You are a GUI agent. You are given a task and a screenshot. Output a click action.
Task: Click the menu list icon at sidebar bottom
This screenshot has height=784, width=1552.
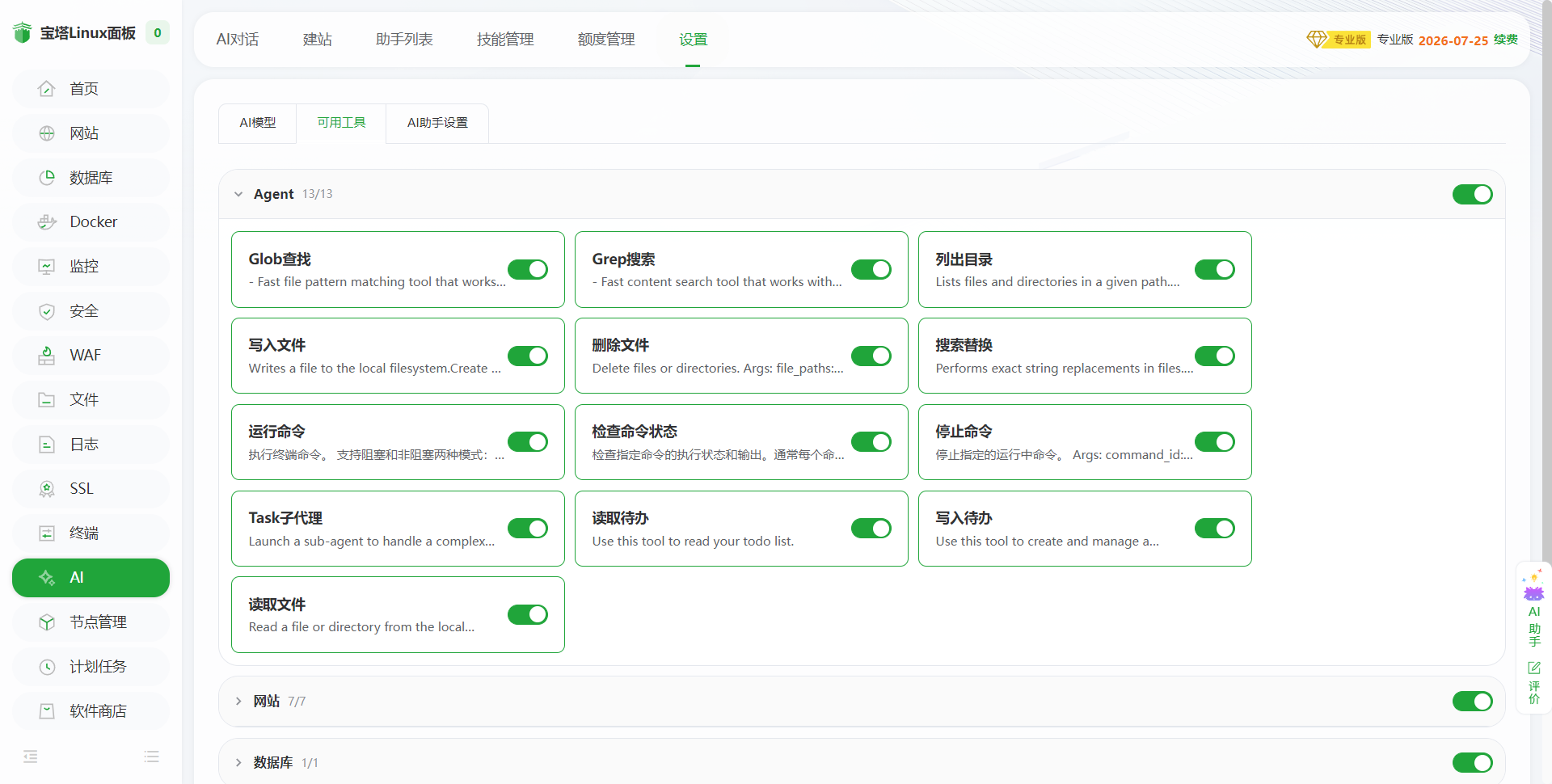click(151, 757)
